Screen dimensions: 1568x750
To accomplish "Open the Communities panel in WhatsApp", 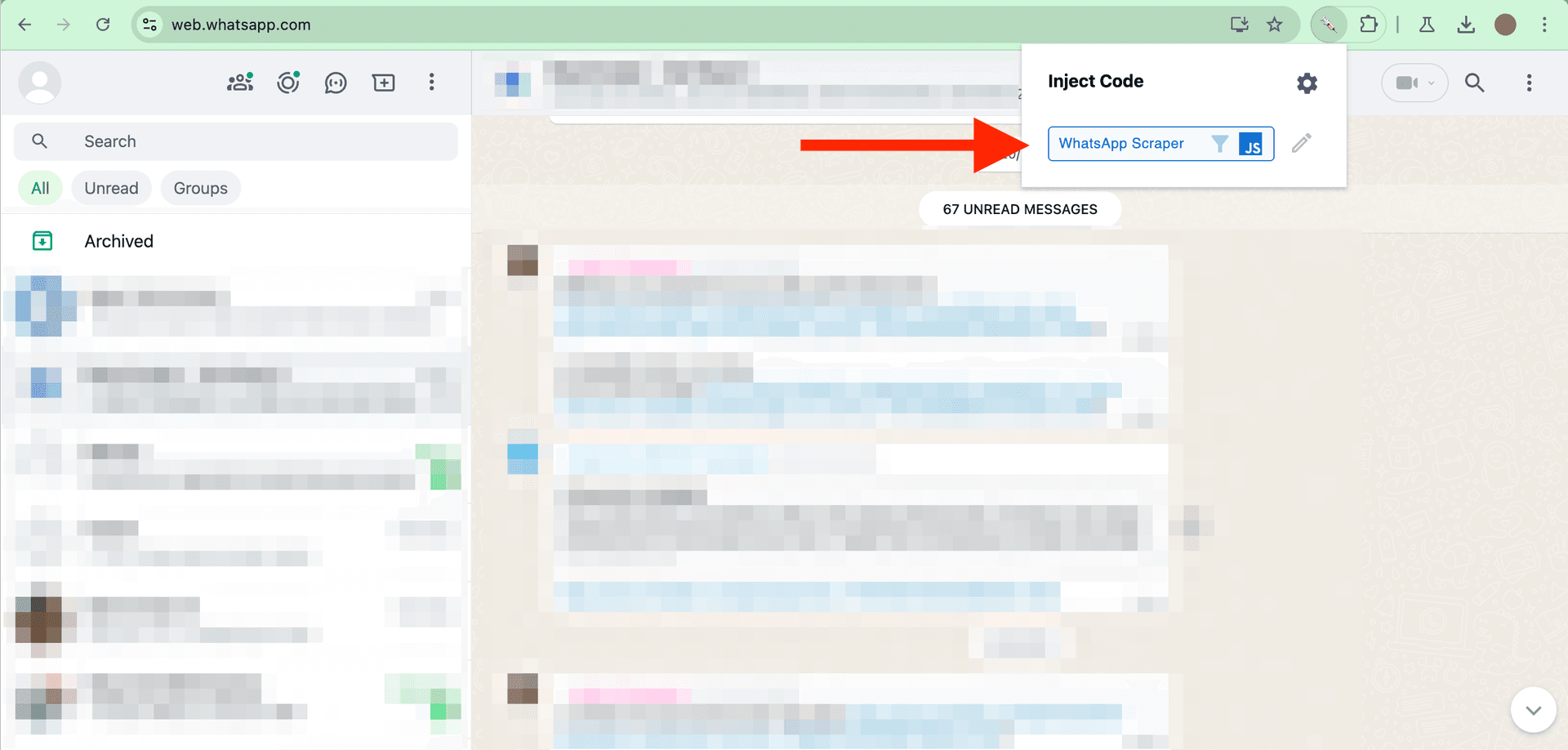I will coord(239,83).
